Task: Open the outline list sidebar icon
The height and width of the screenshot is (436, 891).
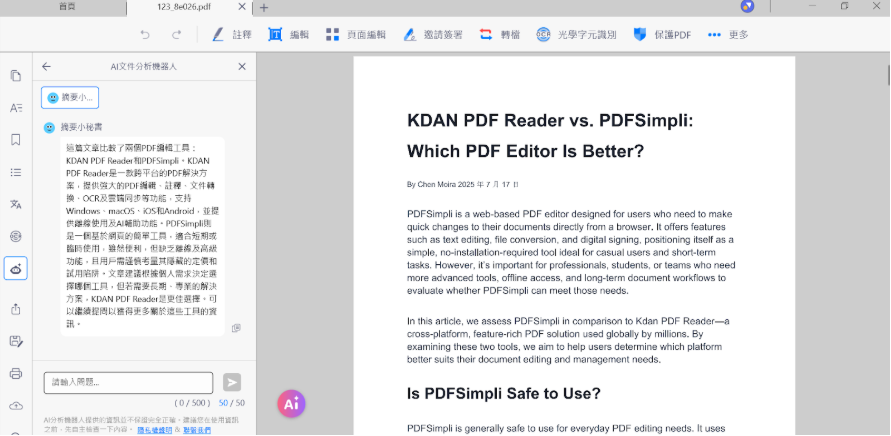Action: (16, 172)
